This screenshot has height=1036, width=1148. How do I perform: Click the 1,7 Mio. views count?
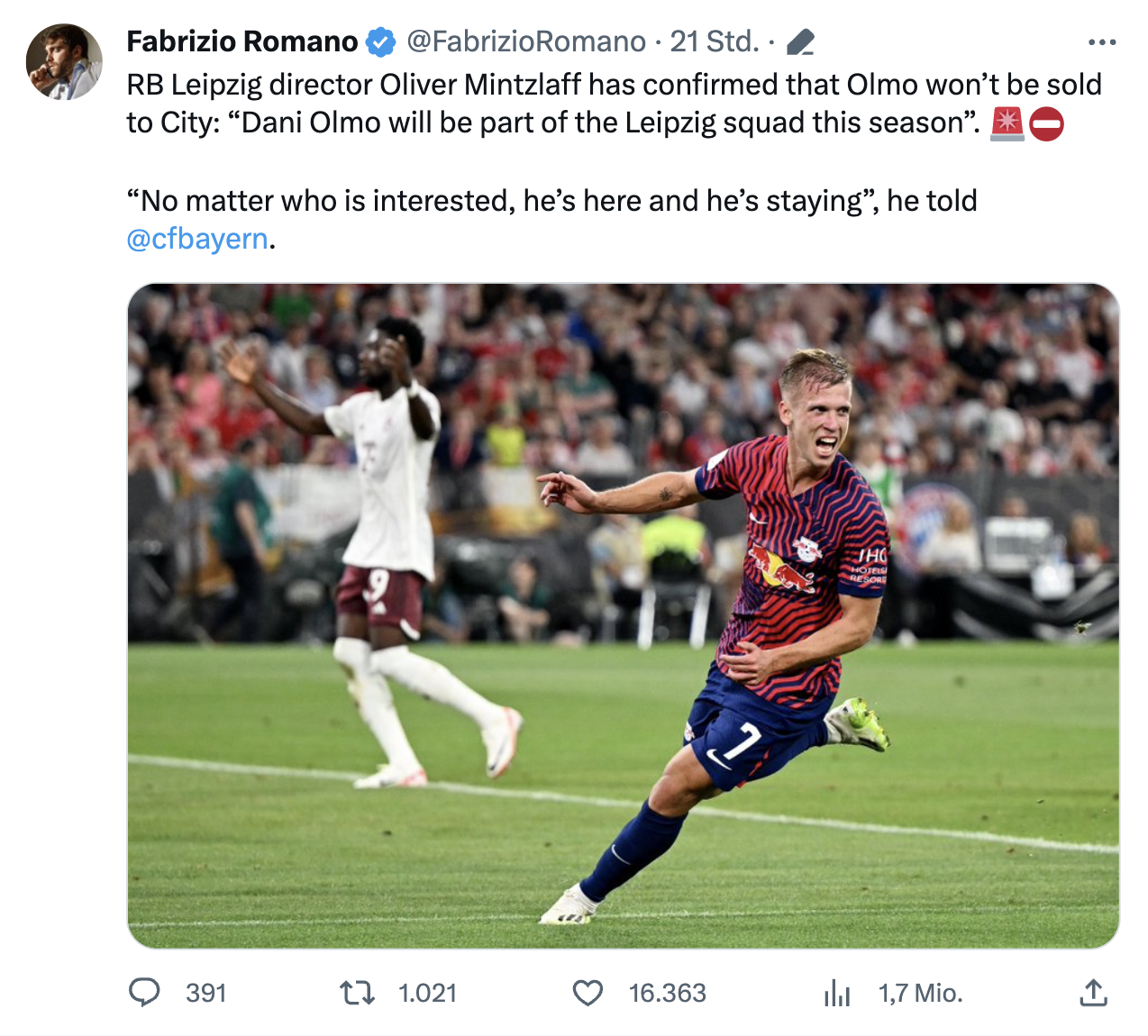pyautogui.click(x=920, y=993)
